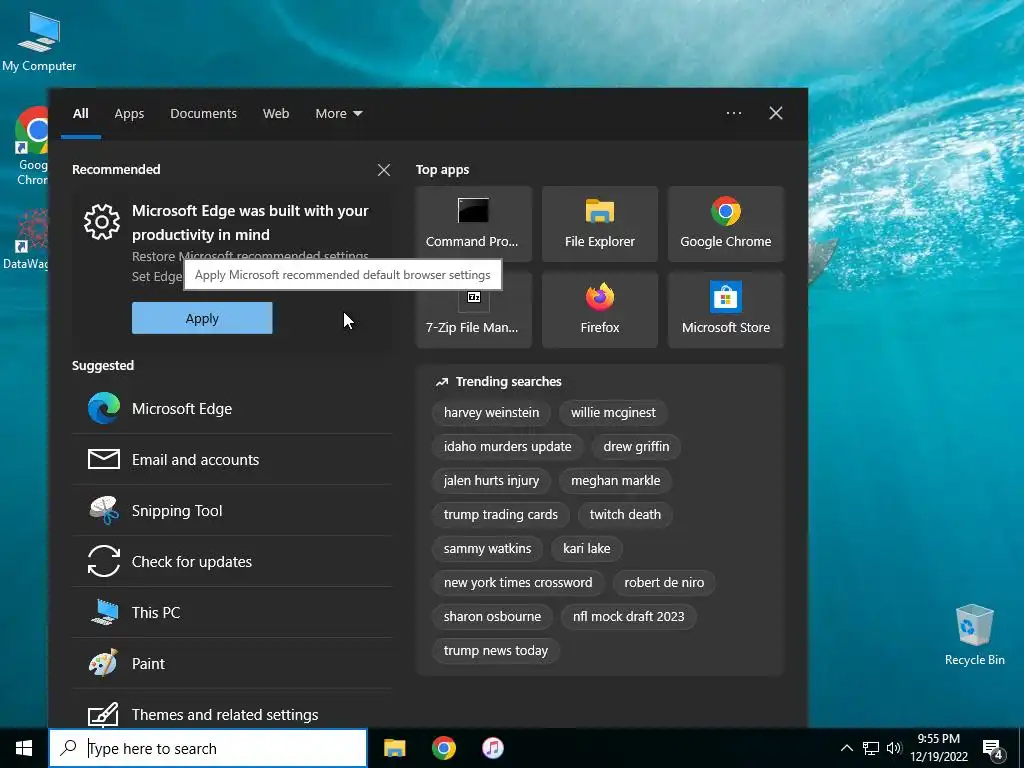This screenshot has width=1024, height=768.
Task: Click the Apply button
Action: (x=202, y=318)
